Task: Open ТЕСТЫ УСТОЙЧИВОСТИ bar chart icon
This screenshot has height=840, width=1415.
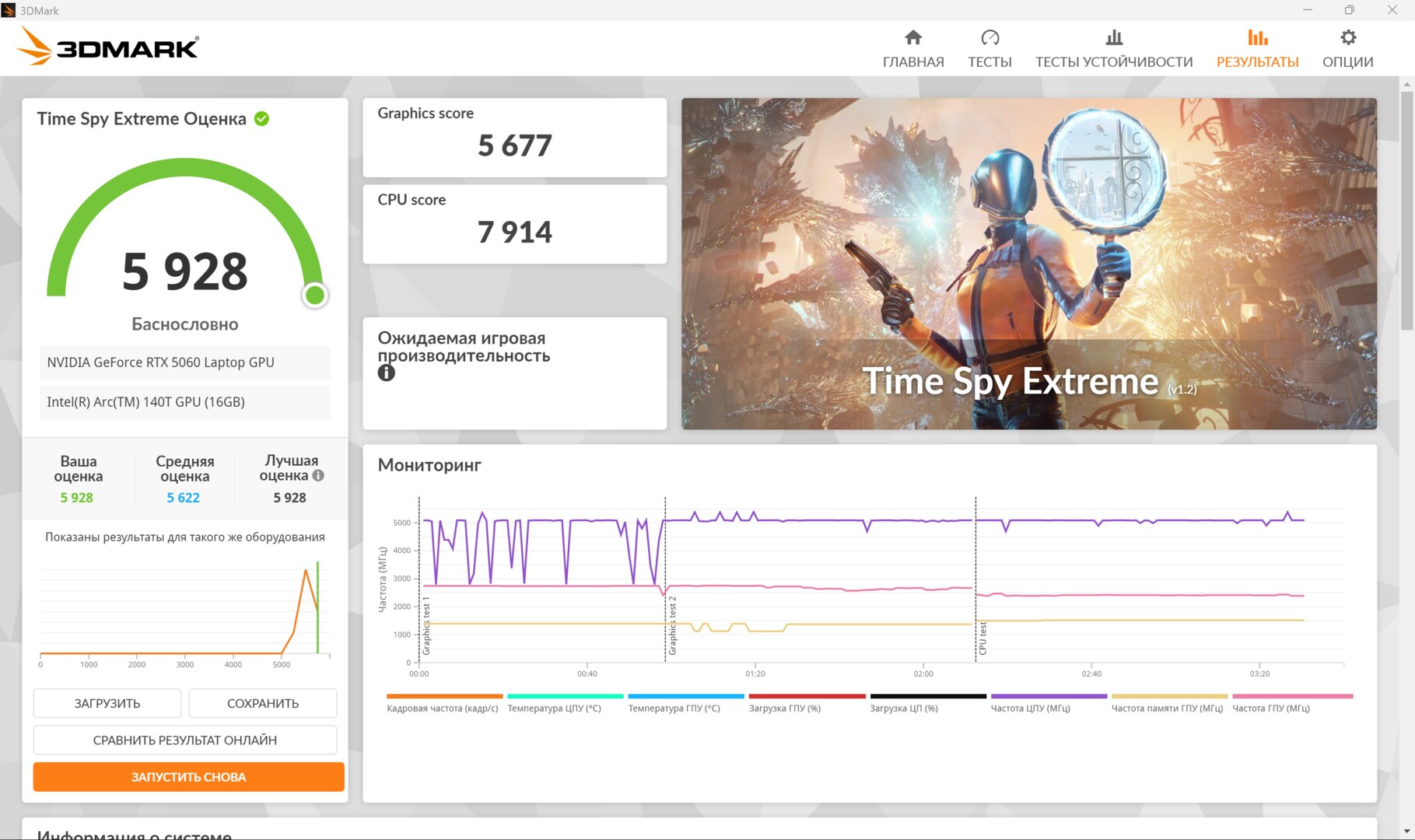Action: pyautogui.click(x=1114, y=37)
